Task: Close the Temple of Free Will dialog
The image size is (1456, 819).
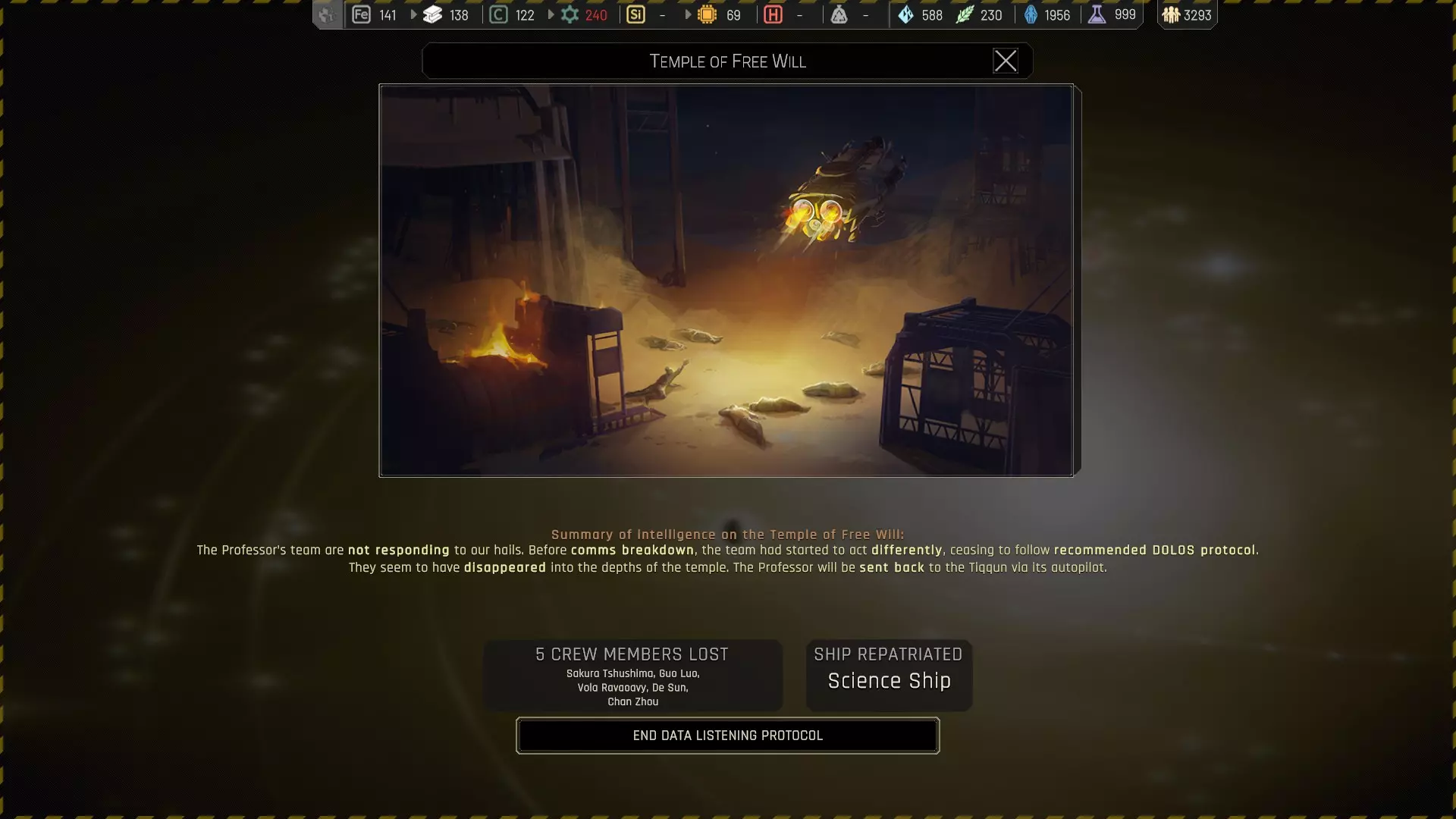Action: 1005,61
